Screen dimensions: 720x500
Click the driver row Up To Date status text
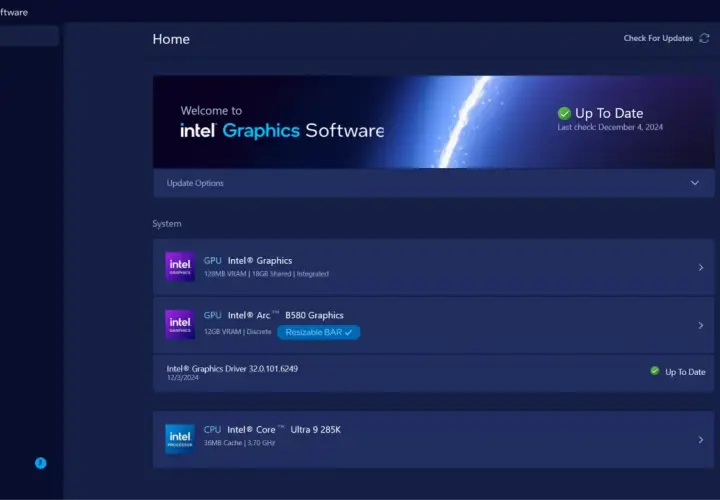(685, 372)
